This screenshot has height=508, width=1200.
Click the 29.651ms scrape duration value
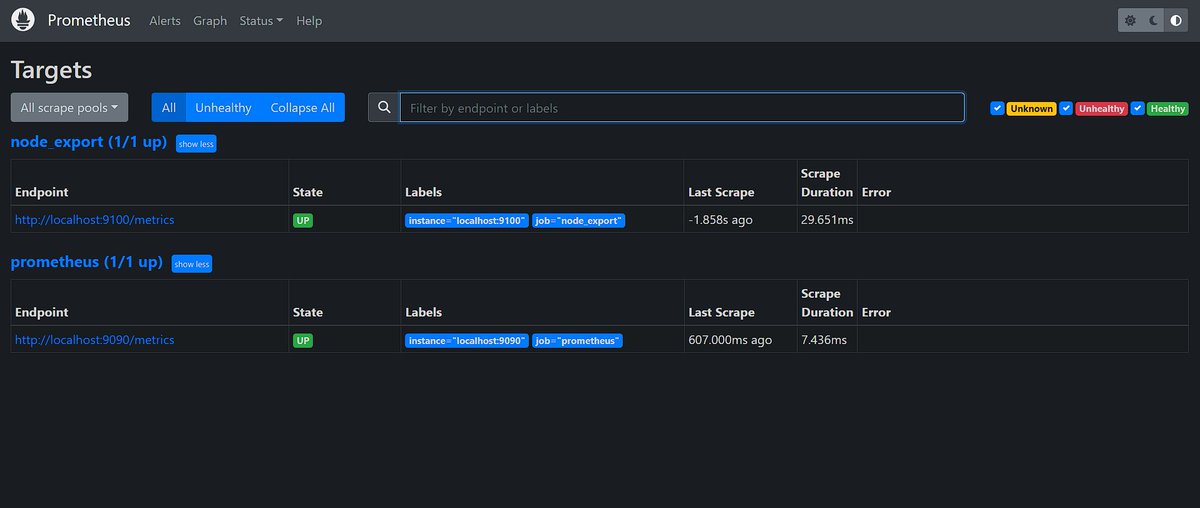click(827, 220)
